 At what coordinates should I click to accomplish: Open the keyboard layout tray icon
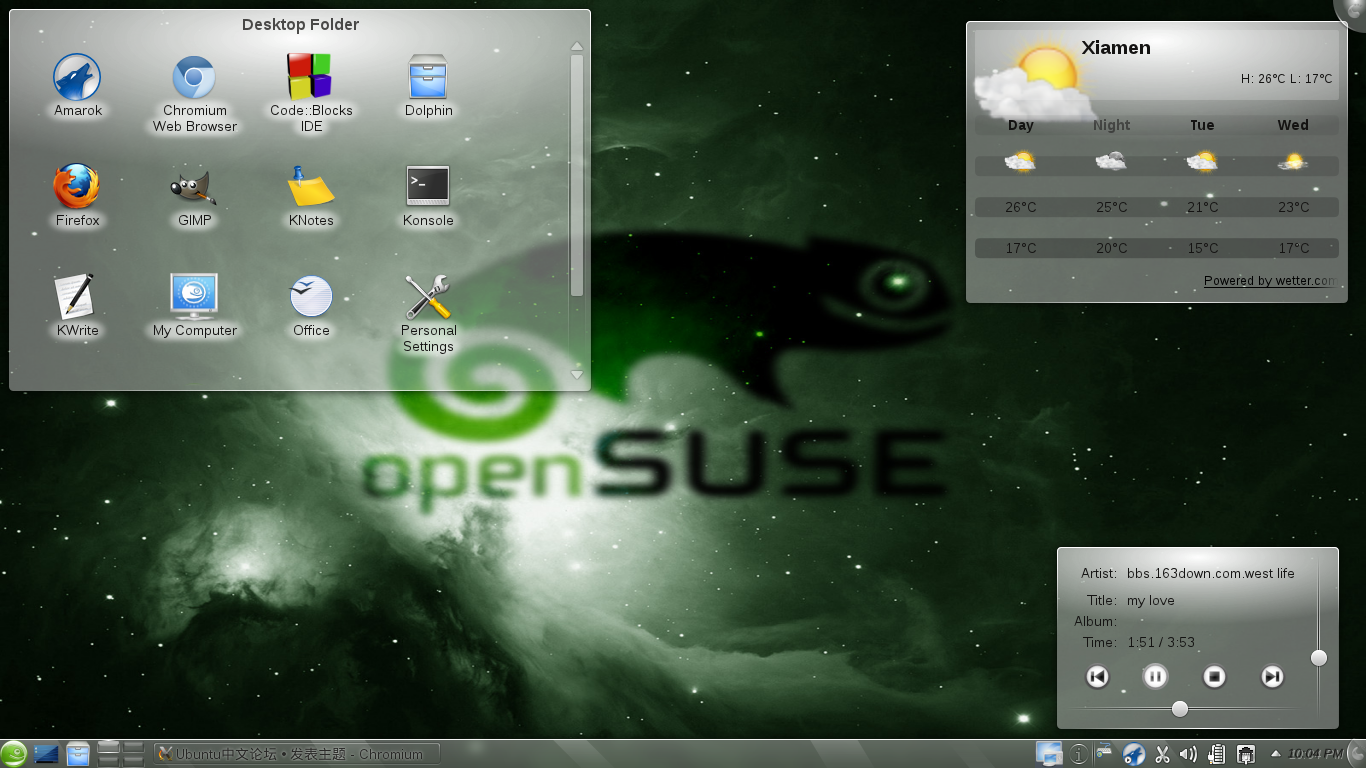click(x=1104, y=749)
